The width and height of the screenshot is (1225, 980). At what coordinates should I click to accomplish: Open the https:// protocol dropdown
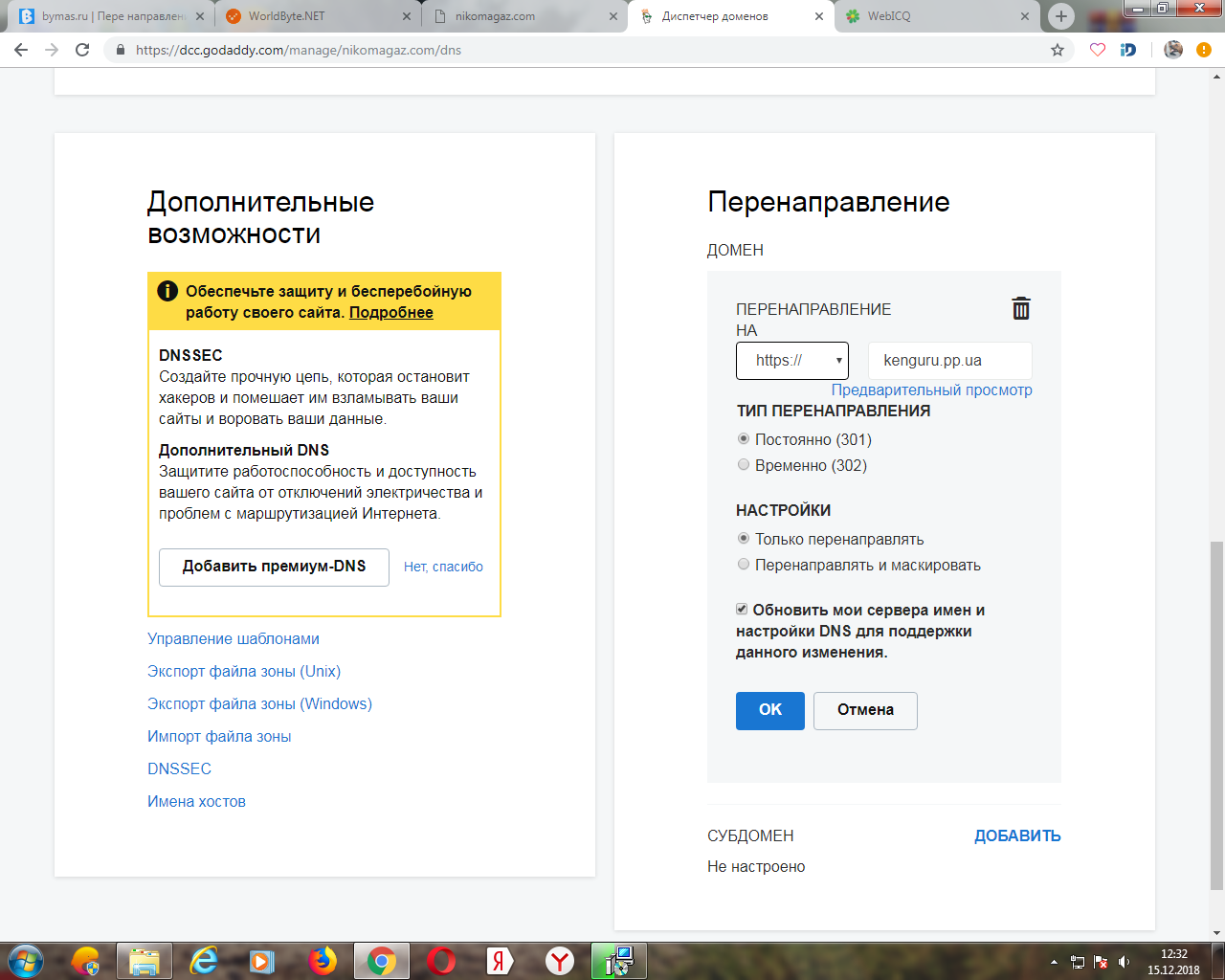[791, 361]
